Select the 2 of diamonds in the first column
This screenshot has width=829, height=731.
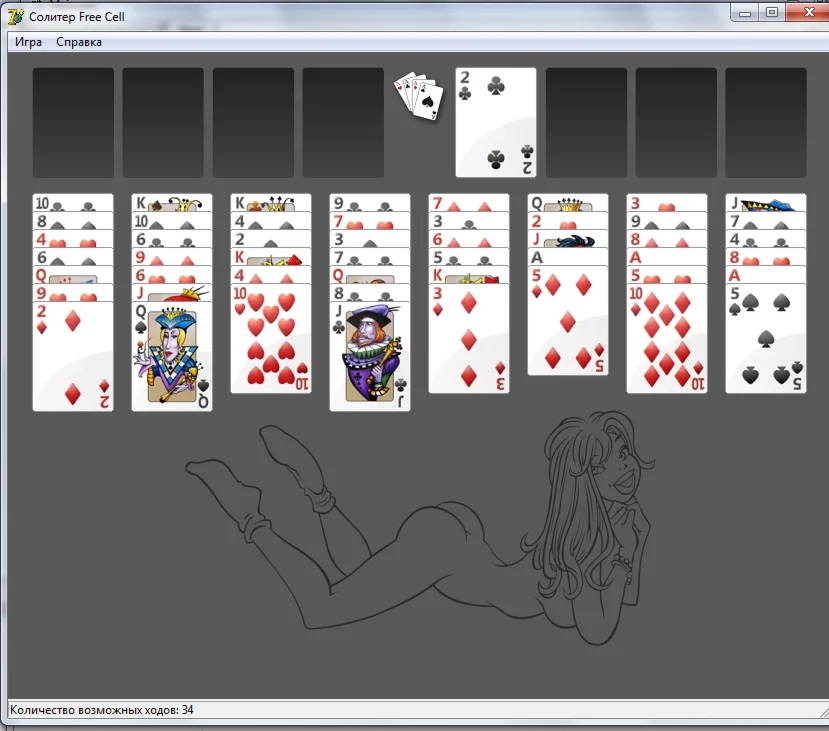click(73, 356)
